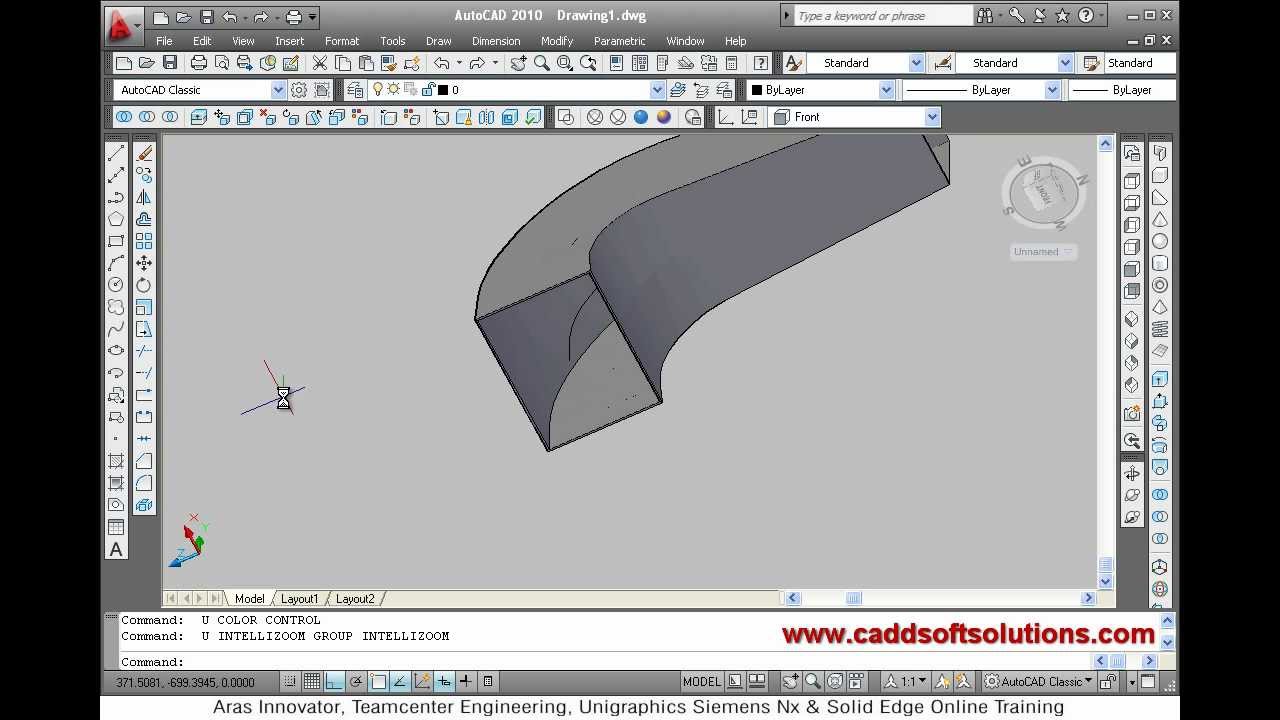Choose the Mirror modify tool
This screenshot has height=720, width=1280.
click(x=144, y=197)
